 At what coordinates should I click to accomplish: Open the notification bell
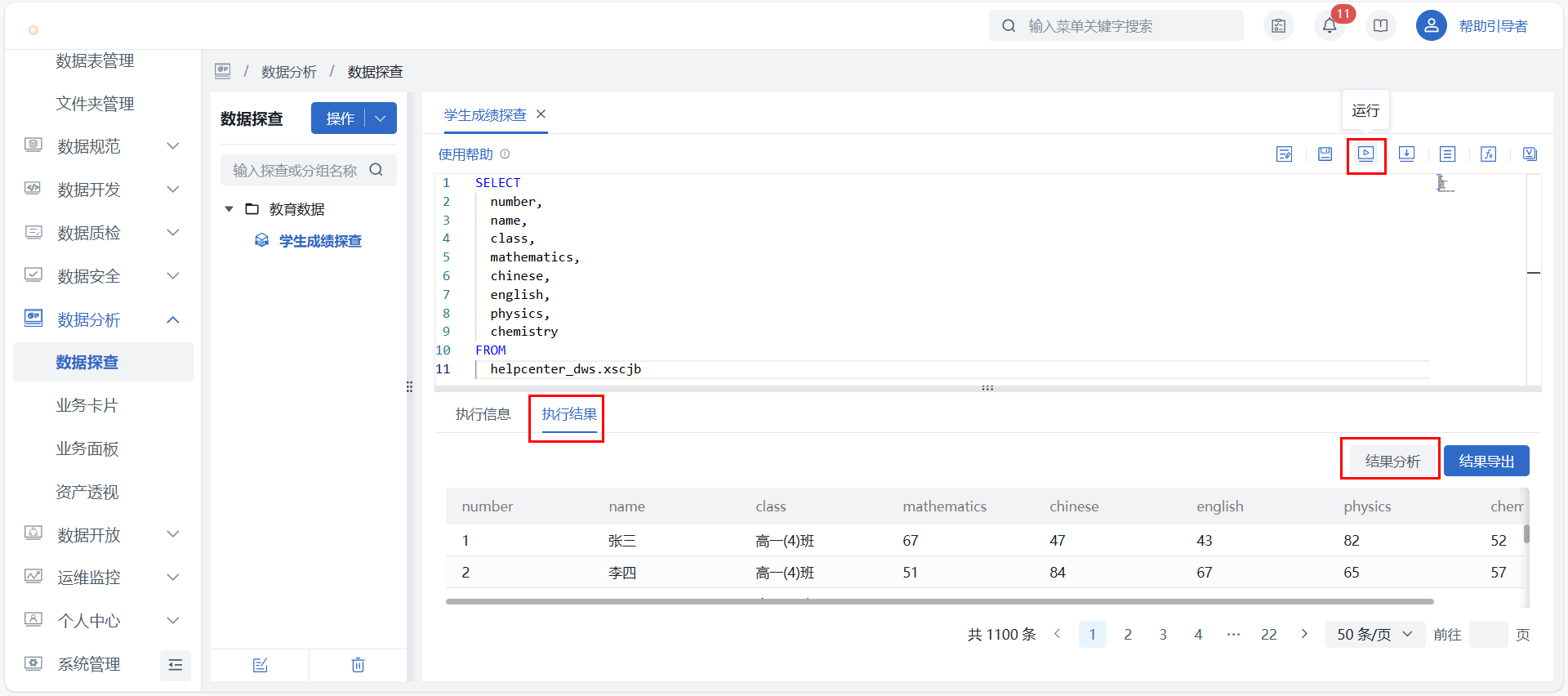click(1330, 26)
